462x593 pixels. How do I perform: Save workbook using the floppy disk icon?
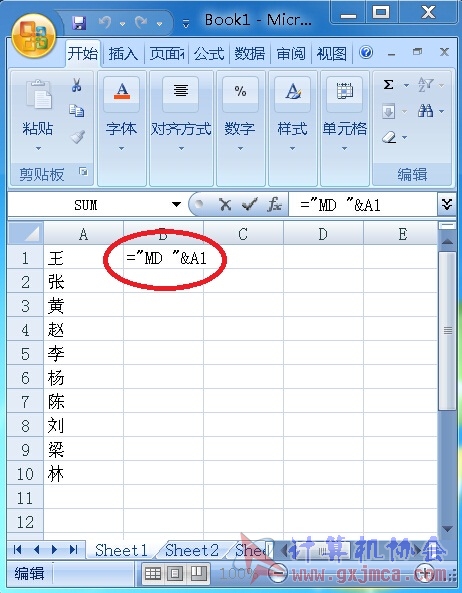click(79, 23)
